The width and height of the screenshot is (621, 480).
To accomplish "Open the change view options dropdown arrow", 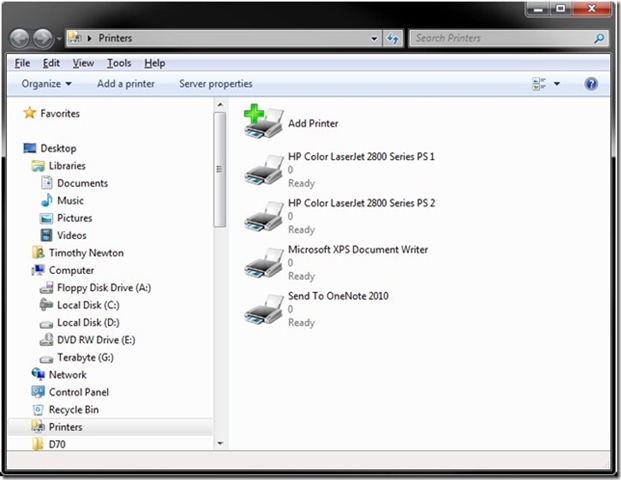I will 557,84.
